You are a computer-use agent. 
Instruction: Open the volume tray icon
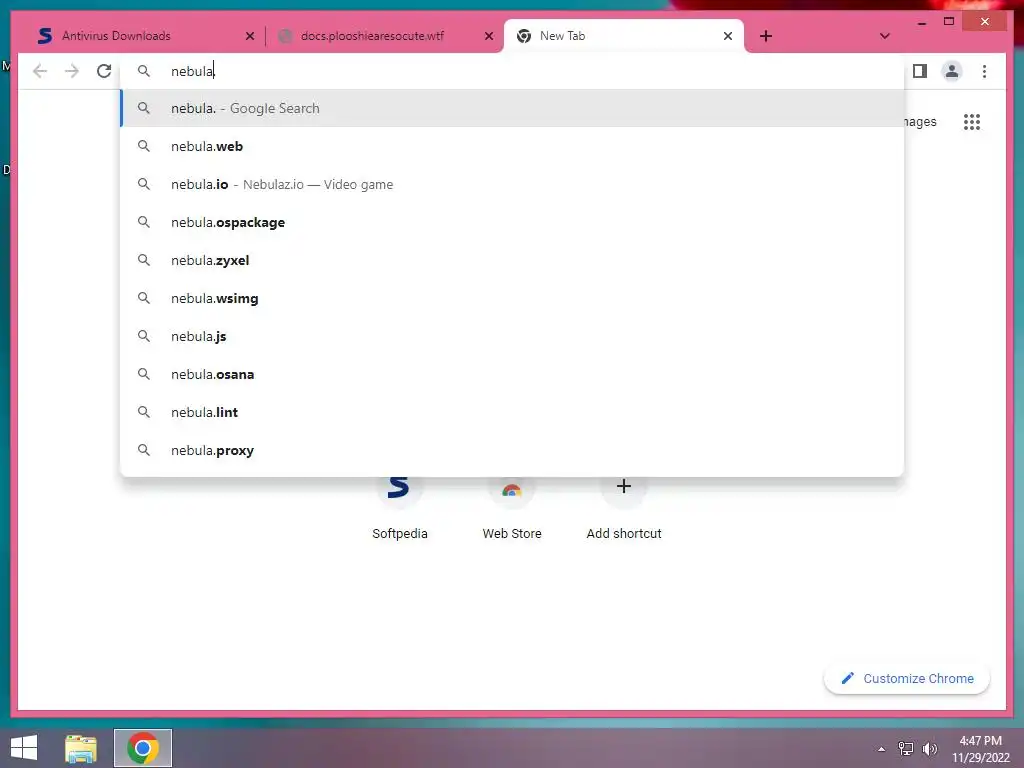click(x=930, y=749)
